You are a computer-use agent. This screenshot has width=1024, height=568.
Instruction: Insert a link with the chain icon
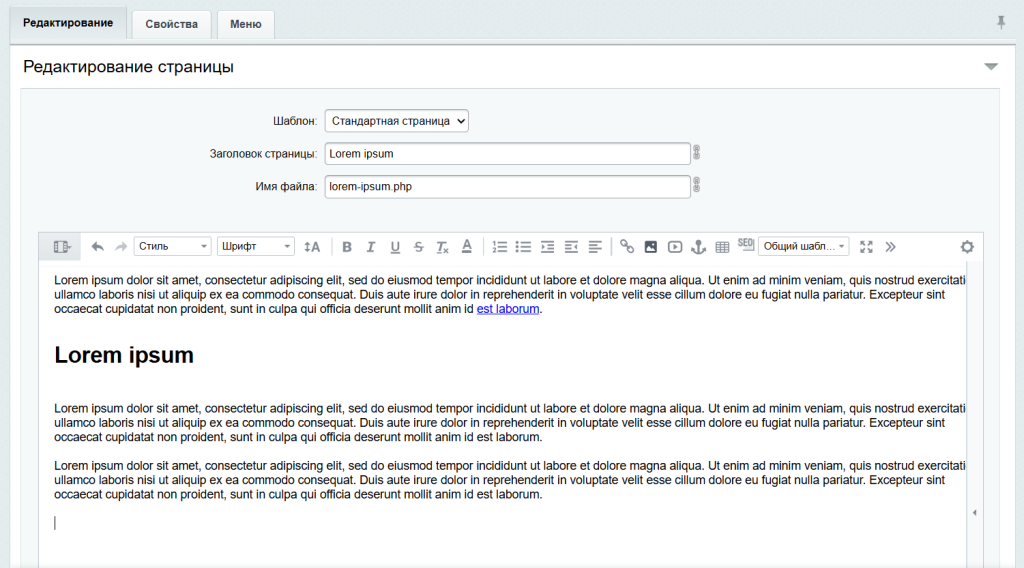point(627,247)
